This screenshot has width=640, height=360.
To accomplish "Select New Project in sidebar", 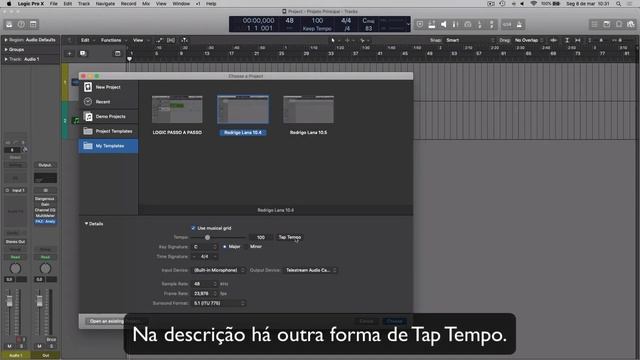I will click(x=108, y=87).
